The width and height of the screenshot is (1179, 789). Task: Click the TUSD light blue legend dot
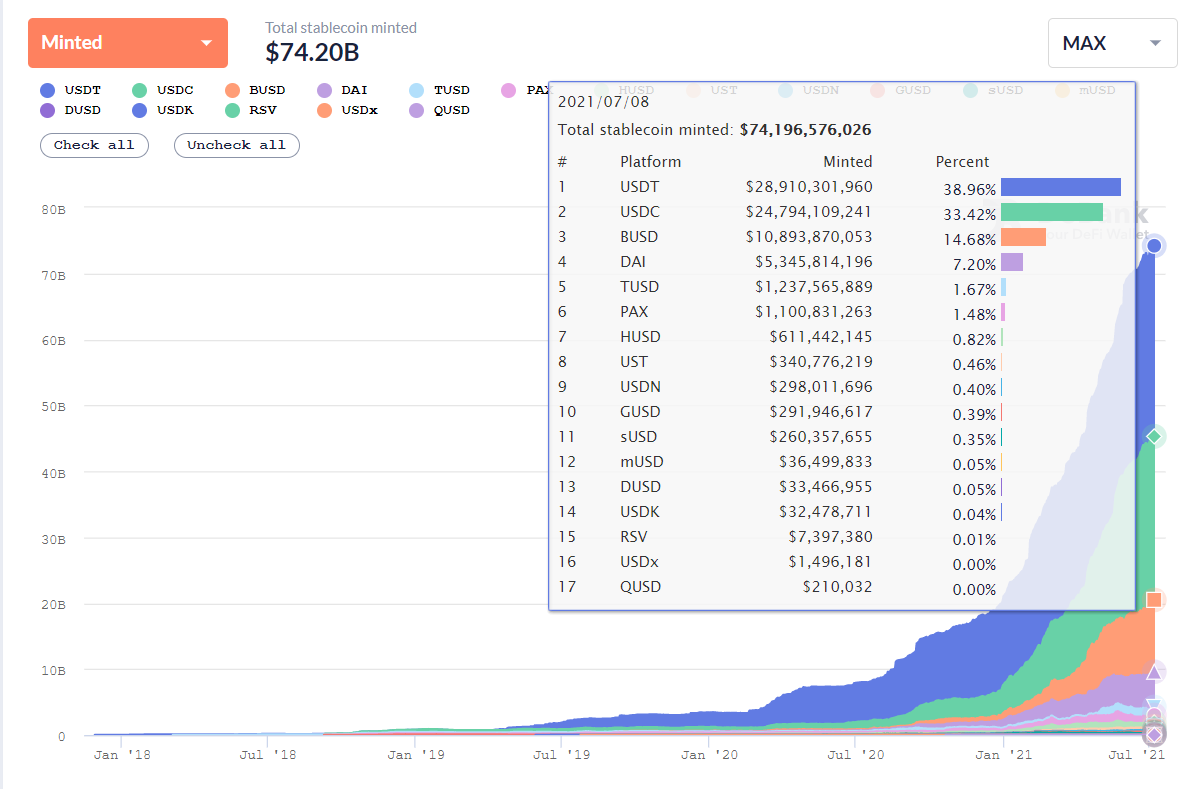click(417, 90)
